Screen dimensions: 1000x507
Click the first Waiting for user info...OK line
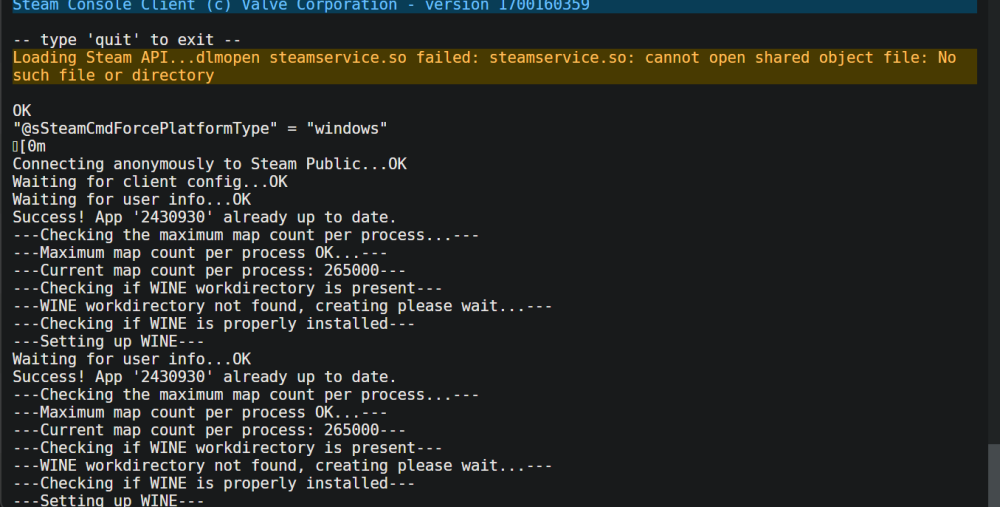[x=131, y=200]
